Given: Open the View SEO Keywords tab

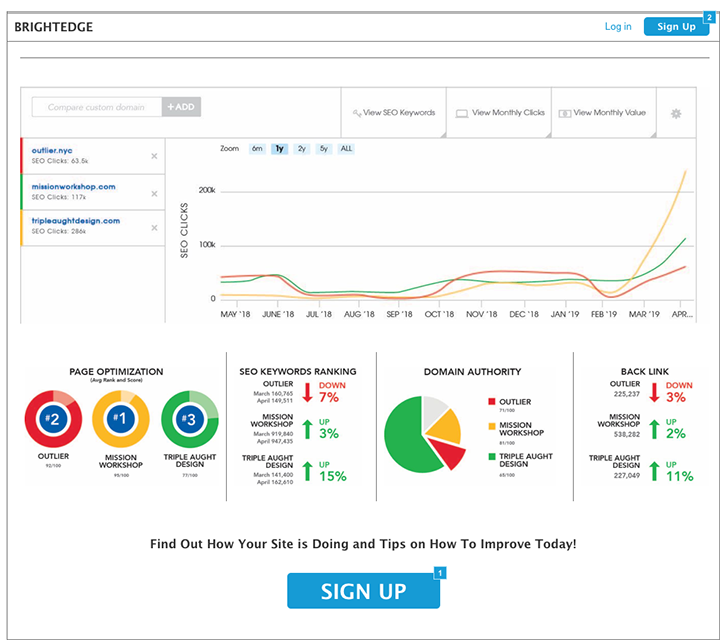Looking at the screenshot, I should pos(394,113).
